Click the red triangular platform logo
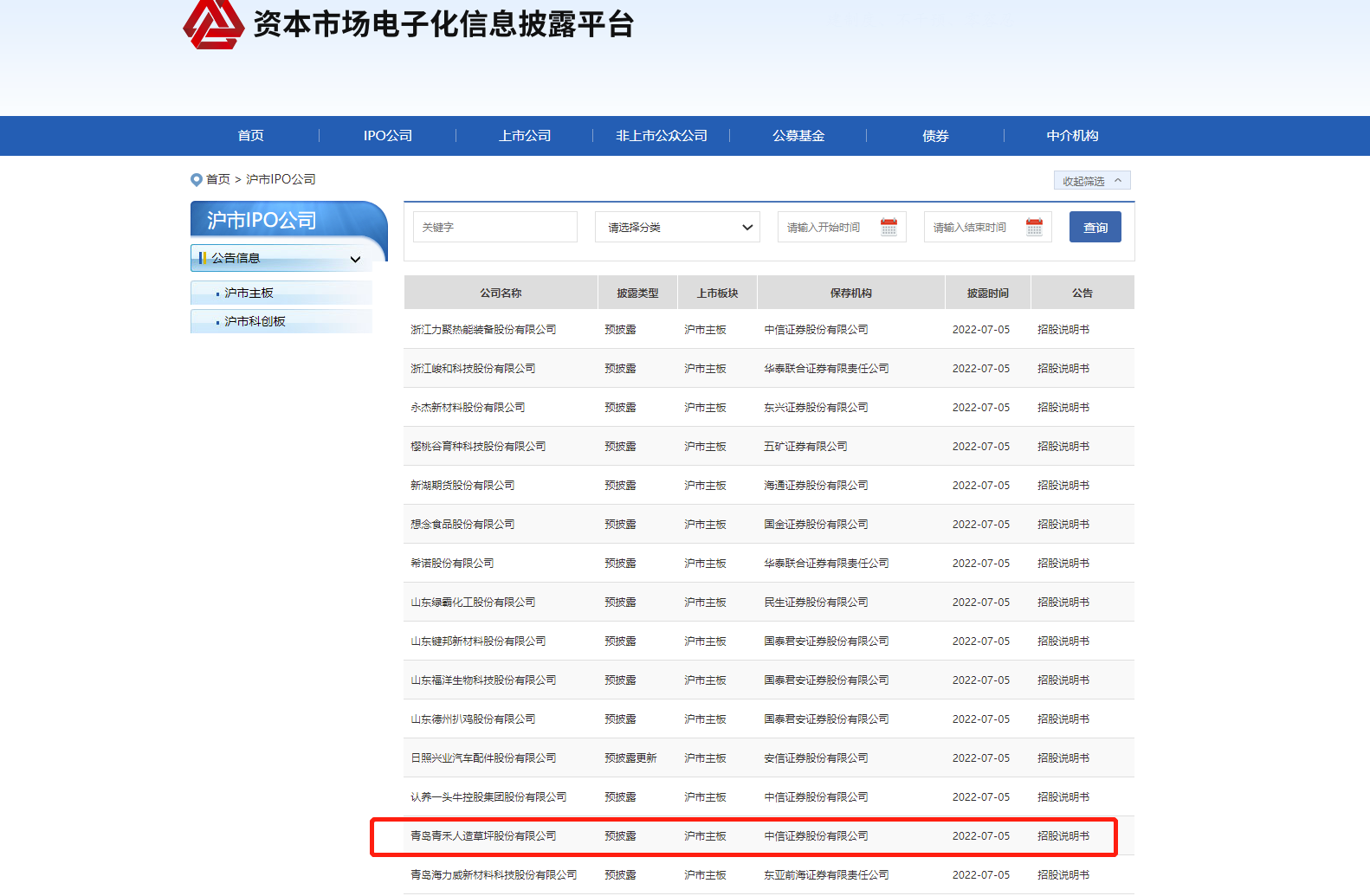This screenshot has width=1370, height=896. click(213, 23)
